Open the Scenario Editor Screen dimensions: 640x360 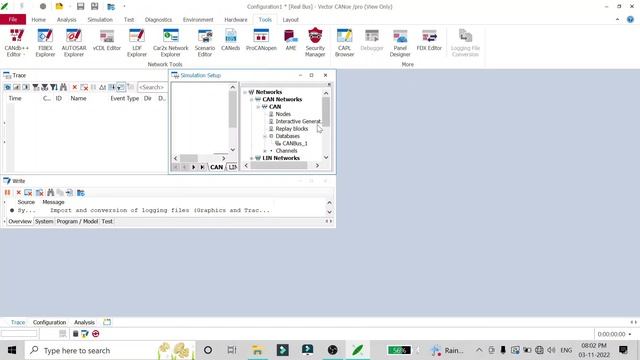point(204,42)
